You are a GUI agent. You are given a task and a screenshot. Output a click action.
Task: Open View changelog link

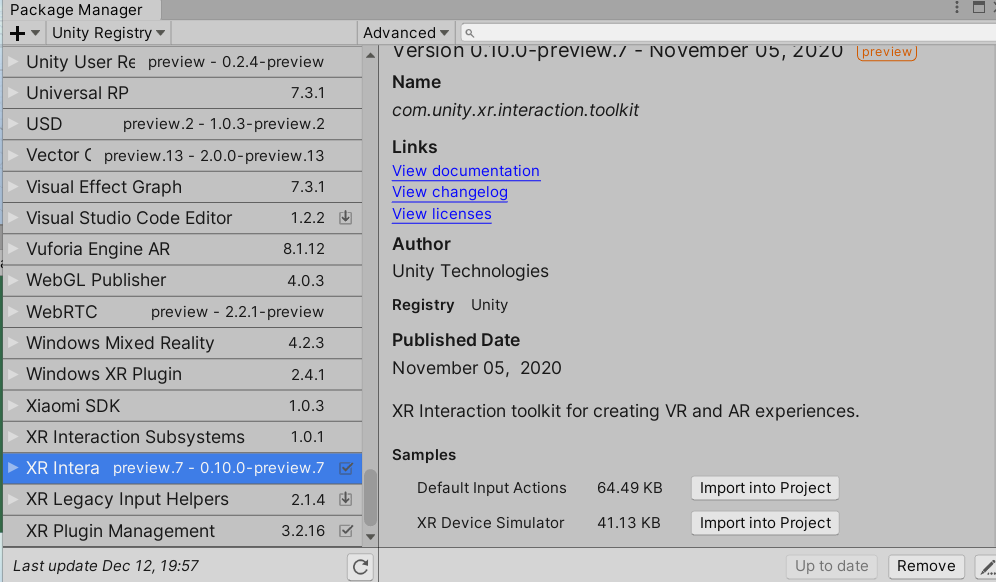450,192
